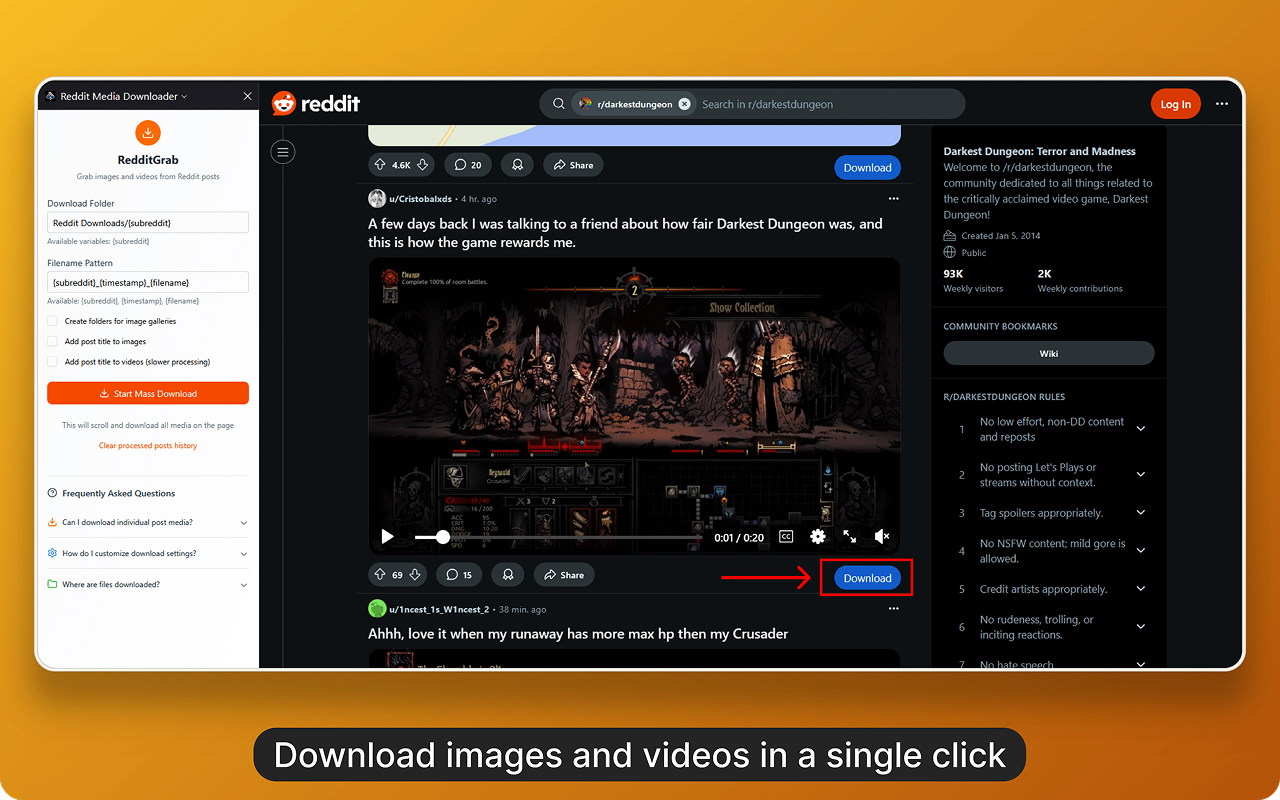Enter fullscreen on the video
The height and width of the screenshot is (800, 1280).
point(850,537)
